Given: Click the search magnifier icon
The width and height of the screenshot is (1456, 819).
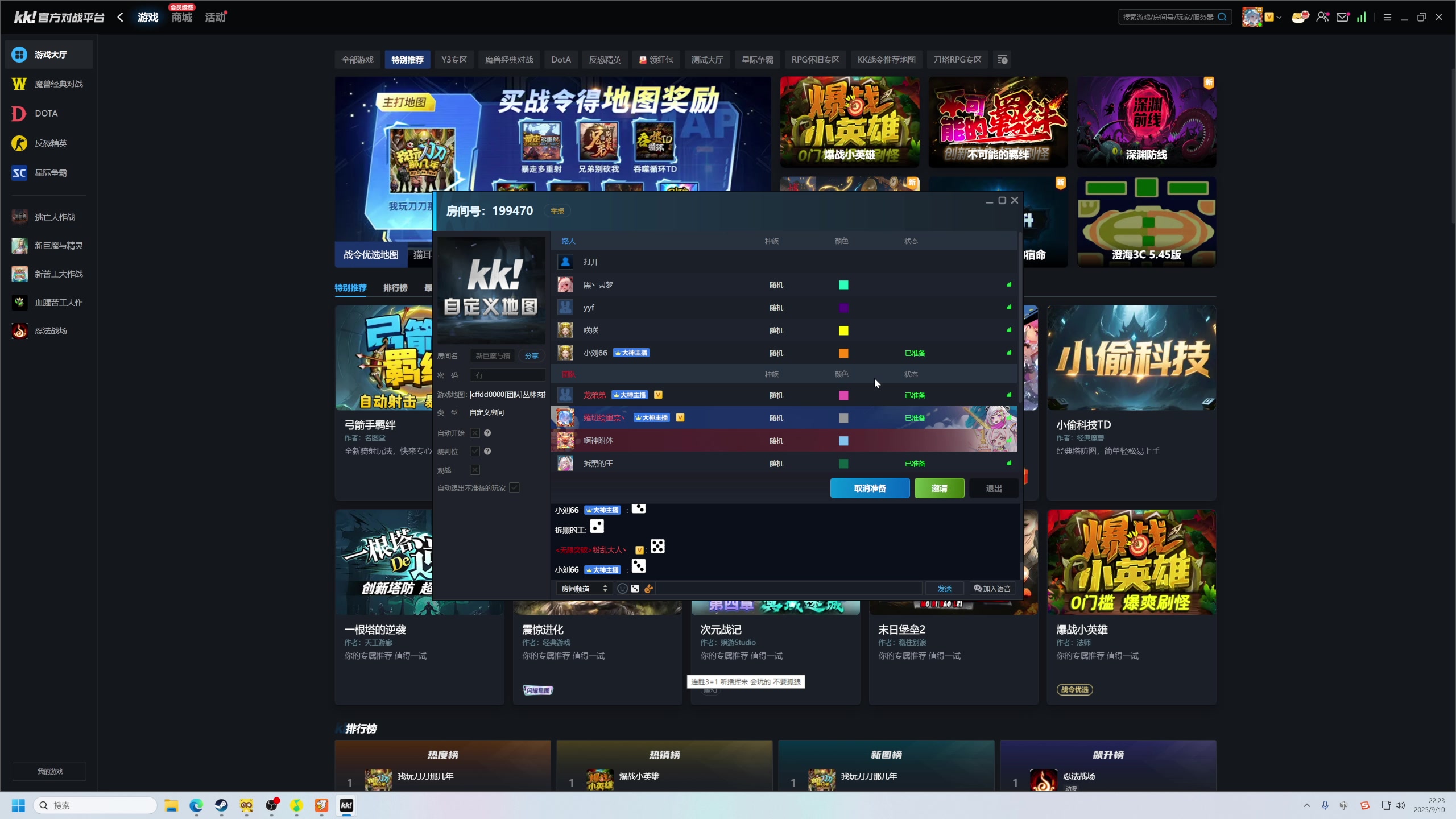Looking at the screenshot, I should (x=1222, y=17).
